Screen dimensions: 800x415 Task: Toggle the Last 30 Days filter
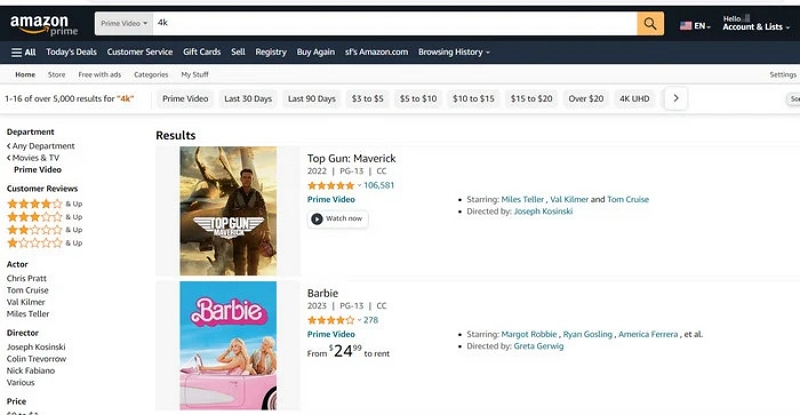coord(248,99)
